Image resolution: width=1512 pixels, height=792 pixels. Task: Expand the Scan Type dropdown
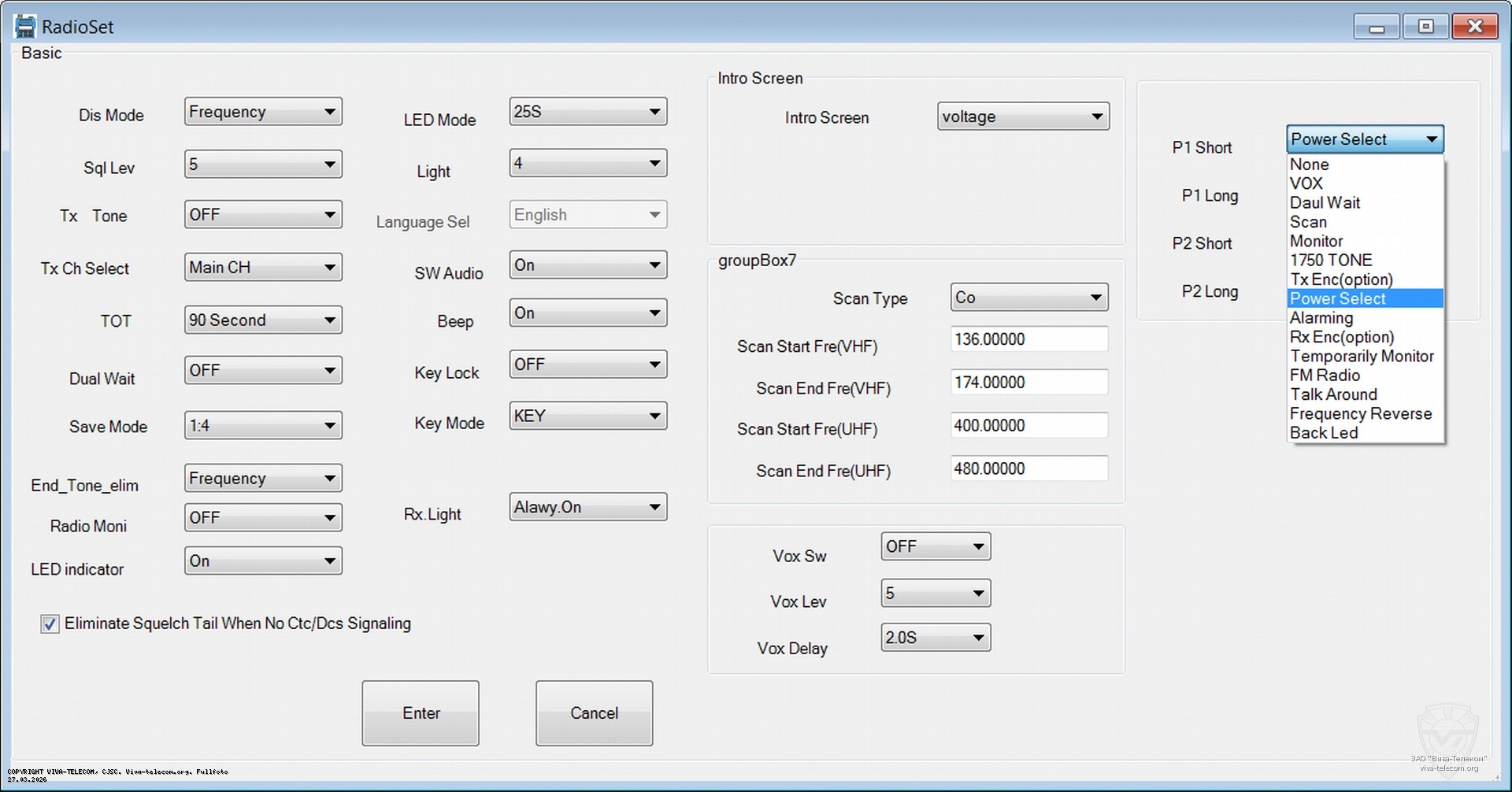click(x=1028, y=298)
